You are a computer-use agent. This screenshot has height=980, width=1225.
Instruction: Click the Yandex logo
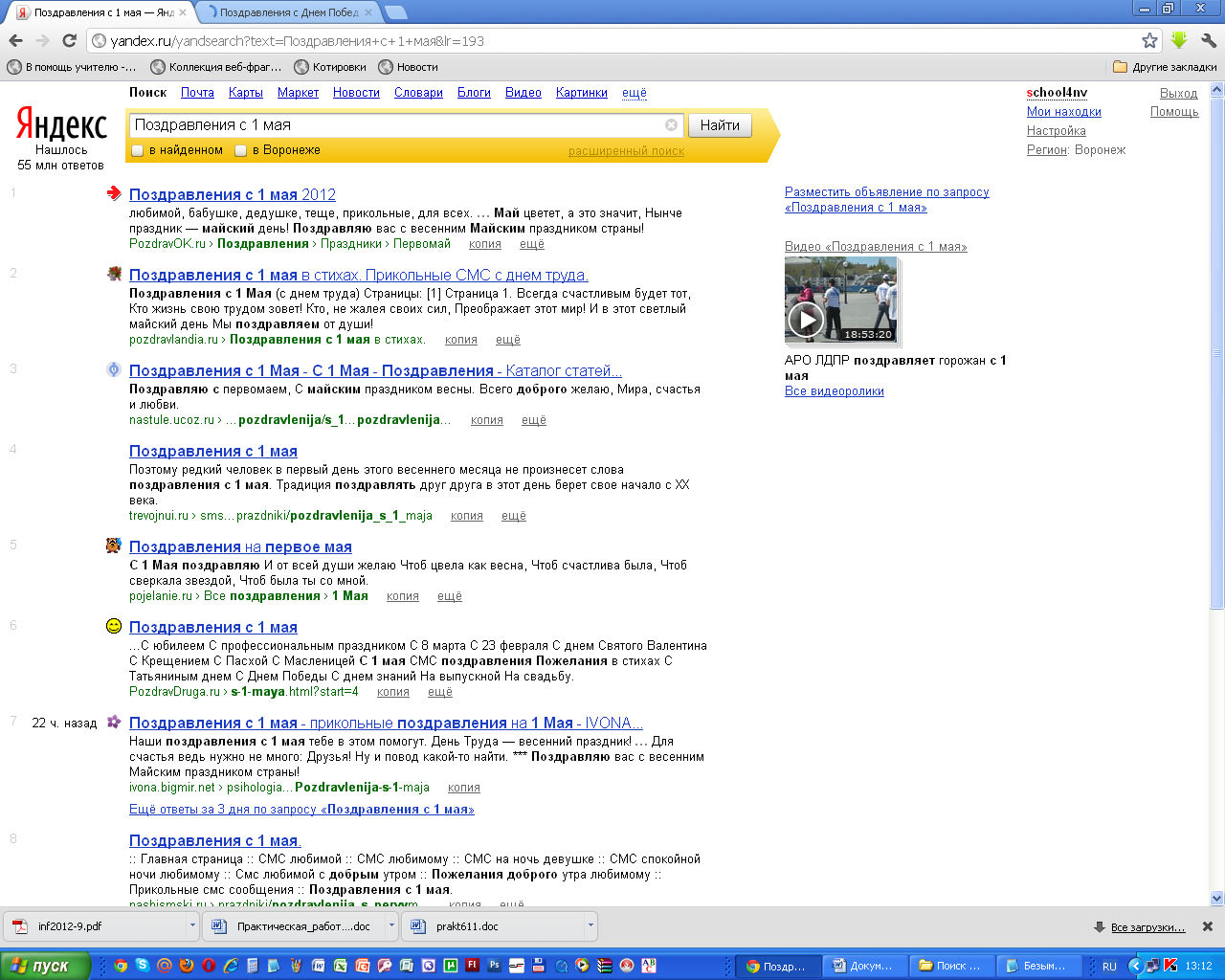tap(61, 125)
